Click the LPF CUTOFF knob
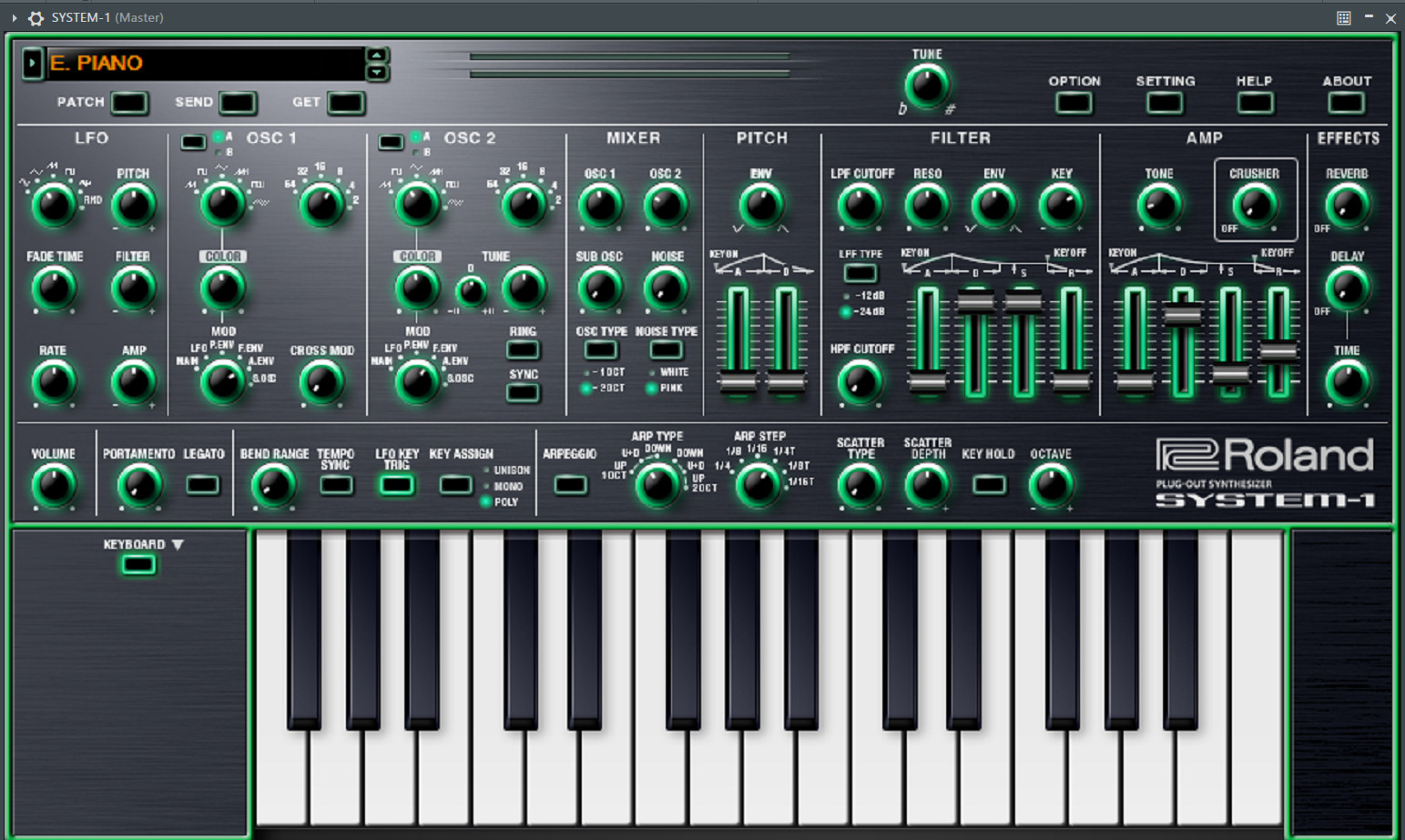 click(x=860, y=206)
